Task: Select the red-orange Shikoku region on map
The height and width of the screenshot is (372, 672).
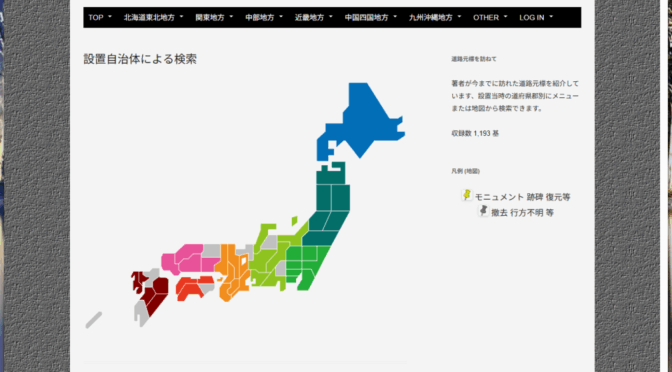Action: [x=191, y=286]
